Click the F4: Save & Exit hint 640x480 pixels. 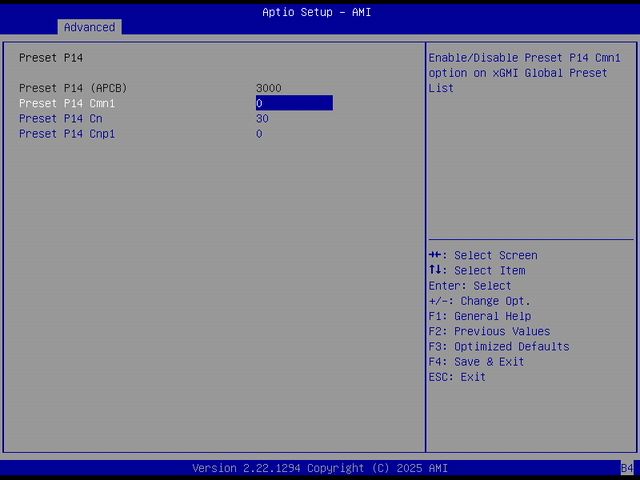(x=476, y=362)
